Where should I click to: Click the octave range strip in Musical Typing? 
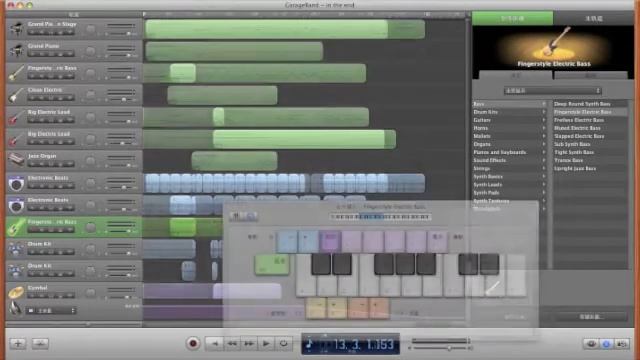coord(380,217)
